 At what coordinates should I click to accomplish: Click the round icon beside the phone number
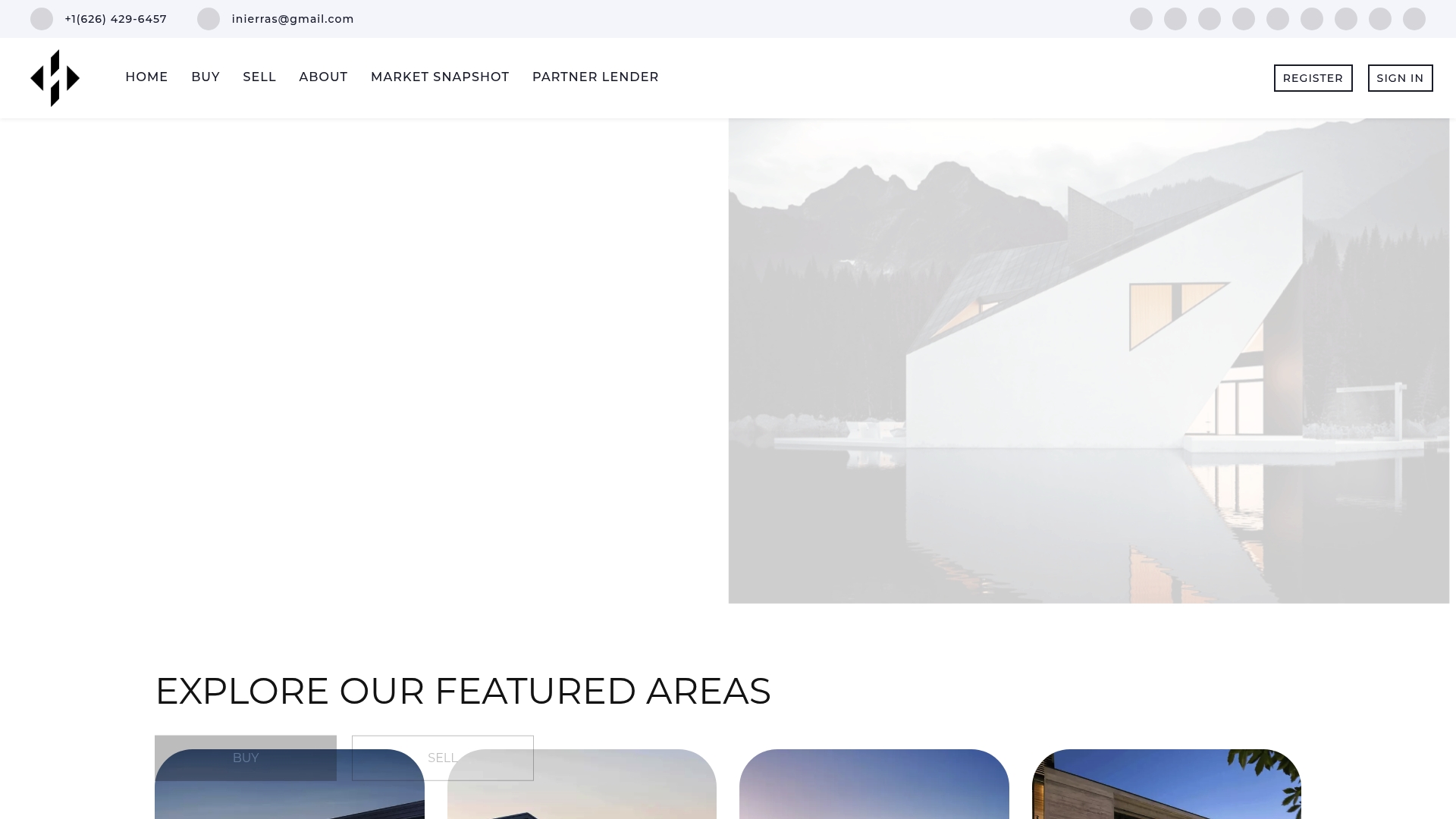[x=42, y=19]
